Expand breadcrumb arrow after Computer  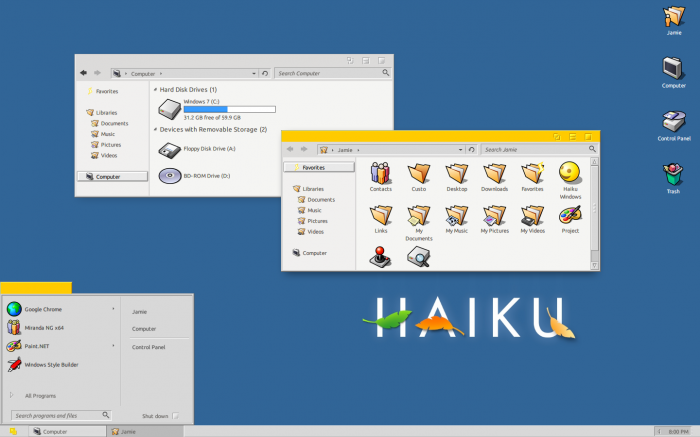(x=161, y=74)
